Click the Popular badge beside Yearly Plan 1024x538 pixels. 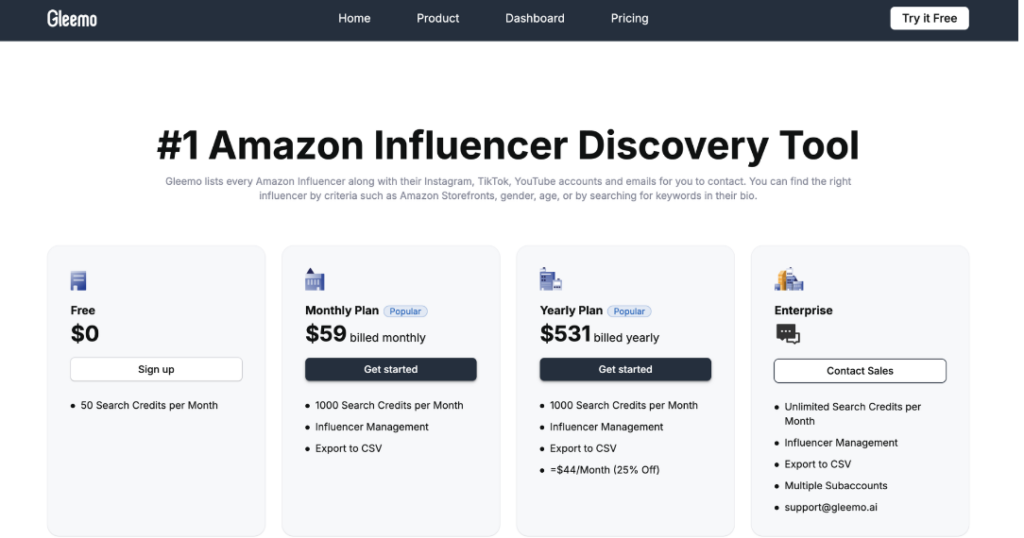[630, 311]
